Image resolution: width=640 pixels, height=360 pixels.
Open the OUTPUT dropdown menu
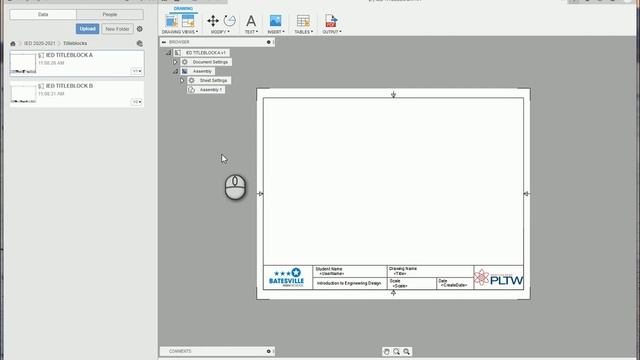pos(332,32)
